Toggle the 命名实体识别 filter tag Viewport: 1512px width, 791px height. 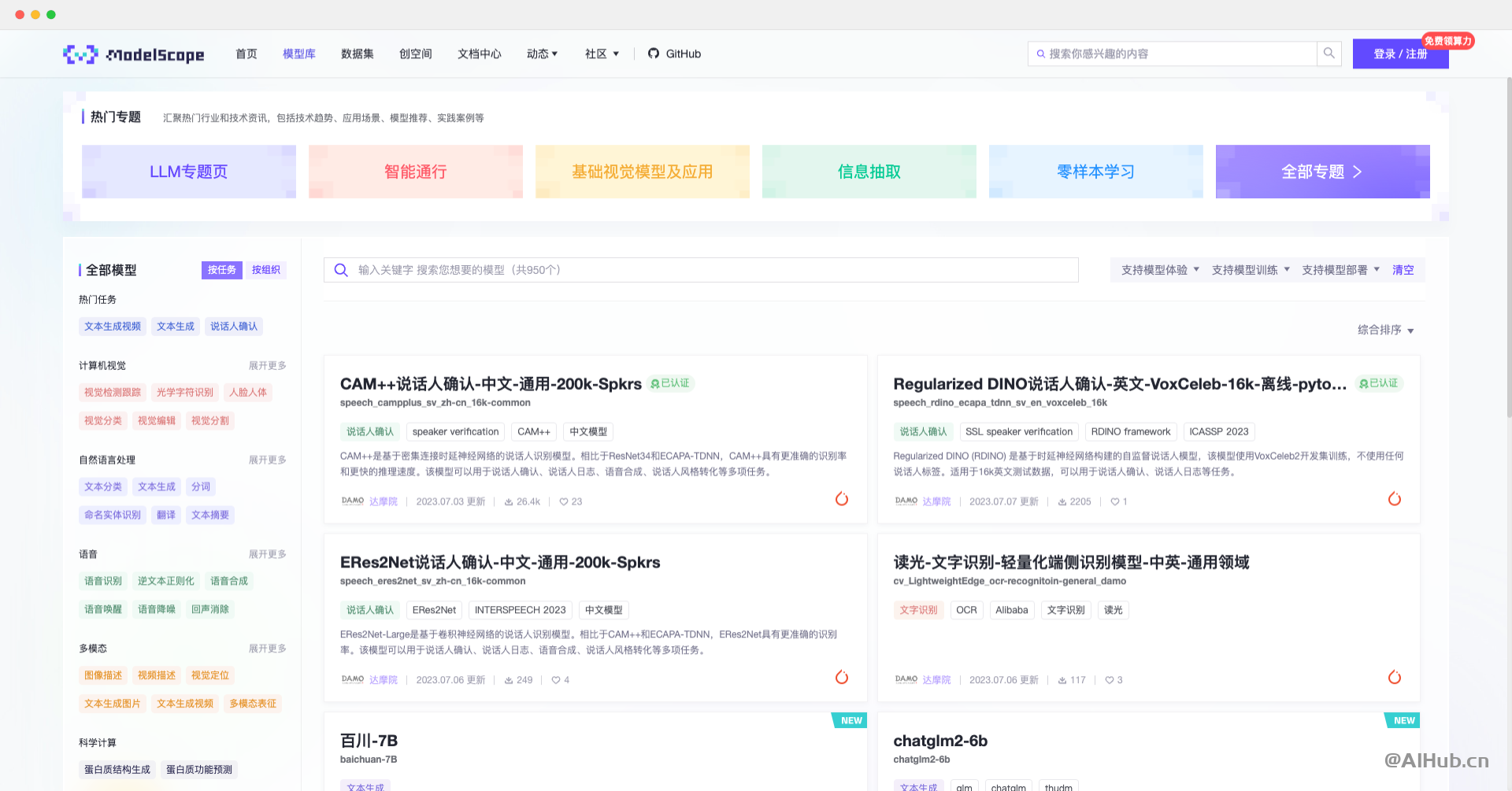(113, 516)
